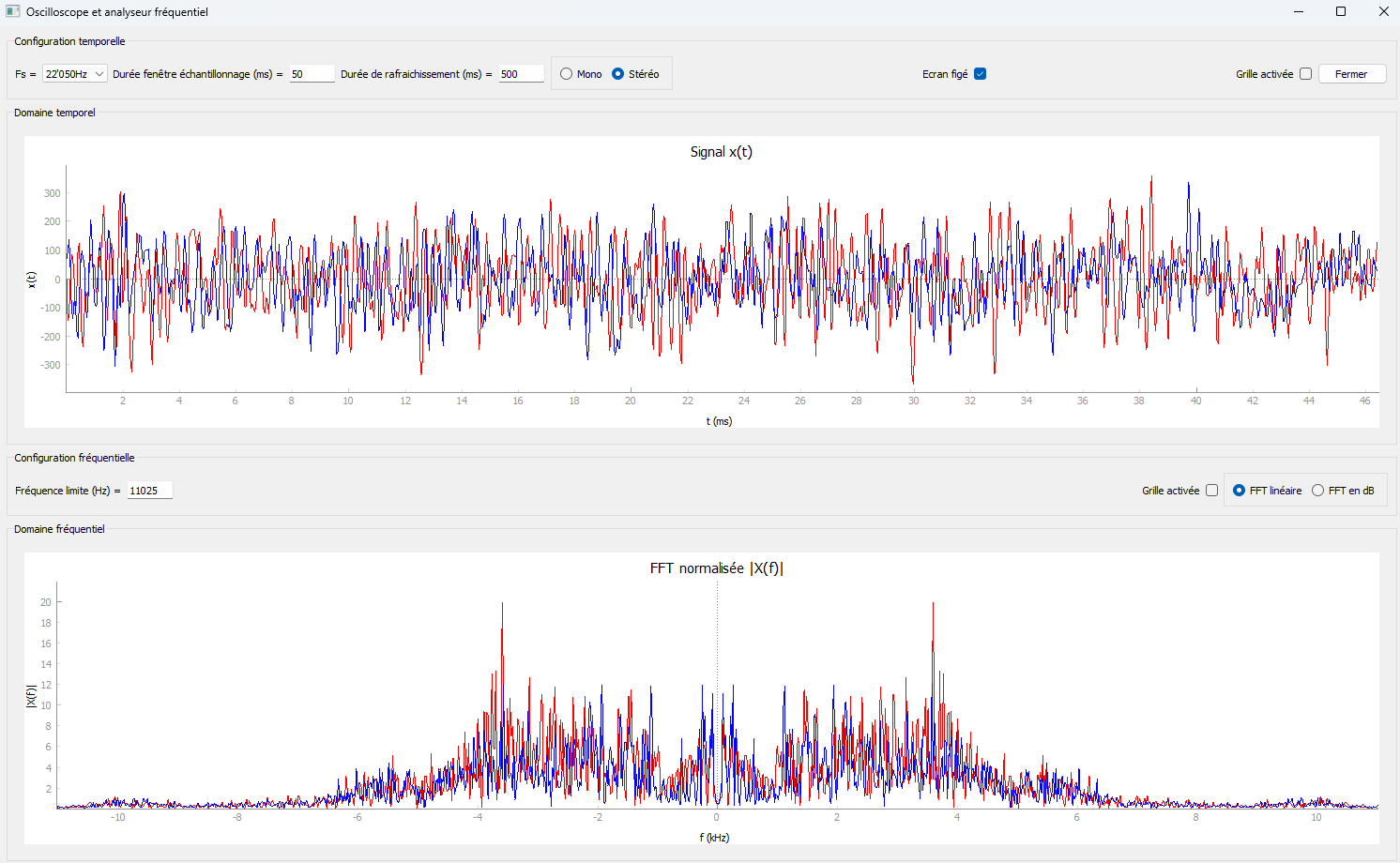Screen dimensions: 1400x863
Task: Enable the frequency Grille activée checkbox
Action: pyautogui.click(x=1211, y=491)
